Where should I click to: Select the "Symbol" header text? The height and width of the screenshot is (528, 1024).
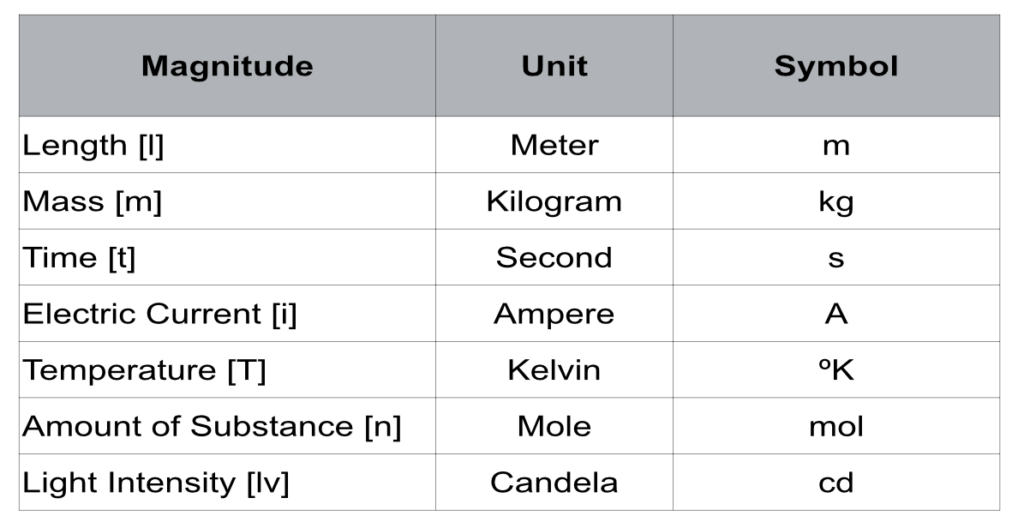click(836, 67)
